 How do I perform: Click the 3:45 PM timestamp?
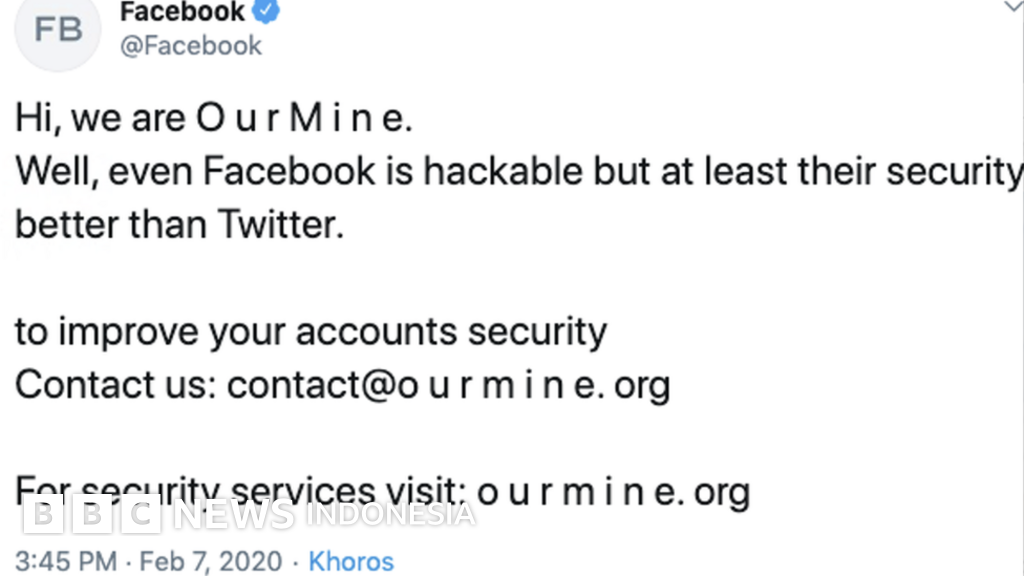click(66, 562)
